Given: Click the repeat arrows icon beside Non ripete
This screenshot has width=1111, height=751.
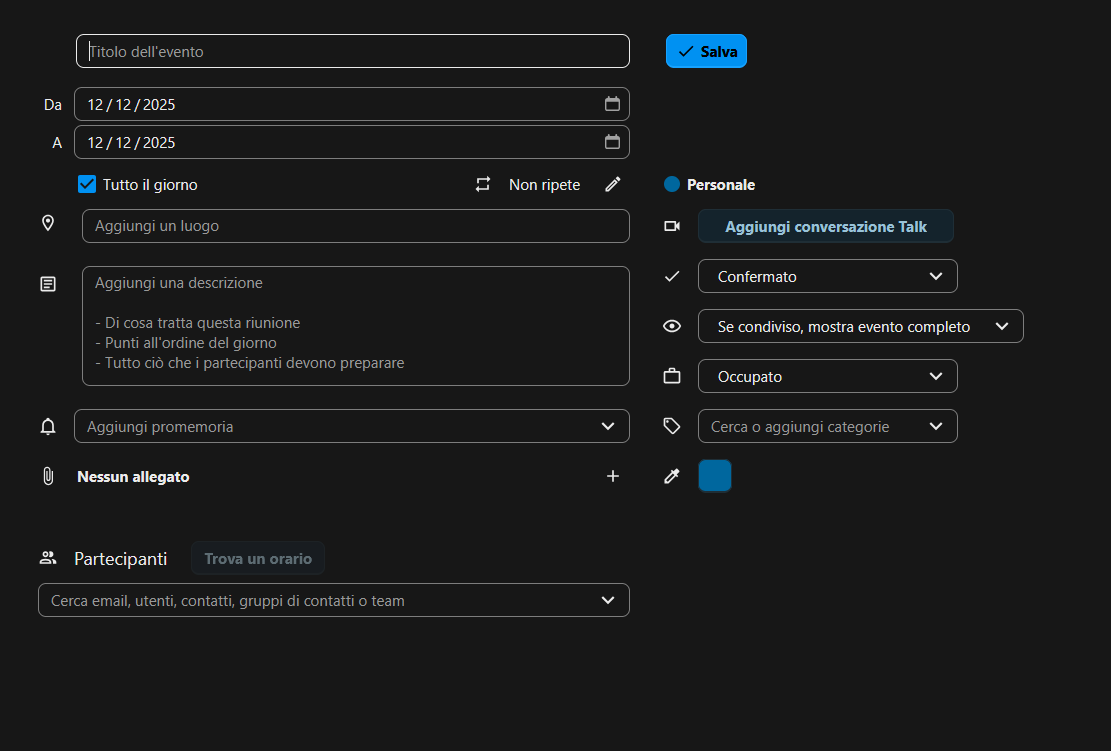Looking at the screenshot, I should [483, 184].
